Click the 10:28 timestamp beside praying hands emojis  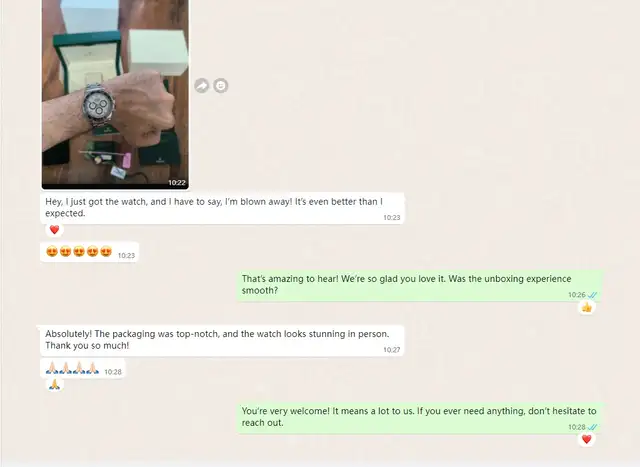coord(113,372)
